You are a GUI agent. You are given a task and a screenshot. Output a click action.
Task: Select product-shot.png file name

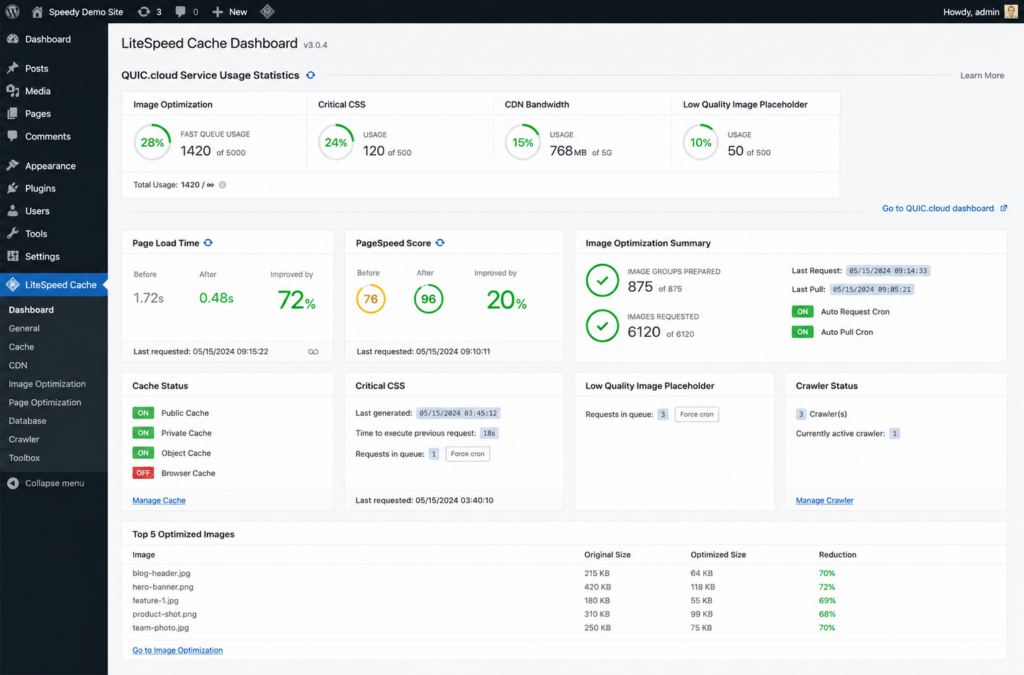165,614
